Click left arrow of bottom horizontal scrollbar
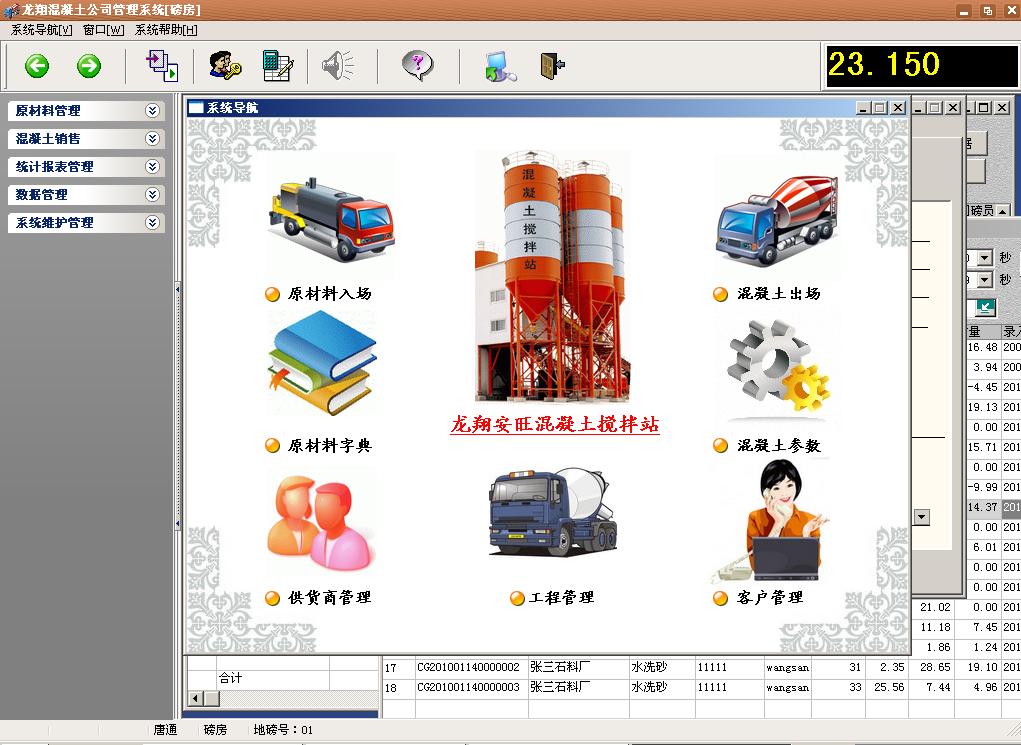 (x=197, y=698)
